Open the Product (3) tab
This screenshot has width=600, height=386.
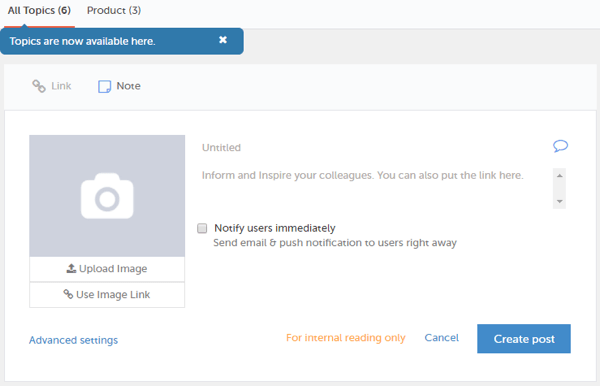click(x=114, y=11)
